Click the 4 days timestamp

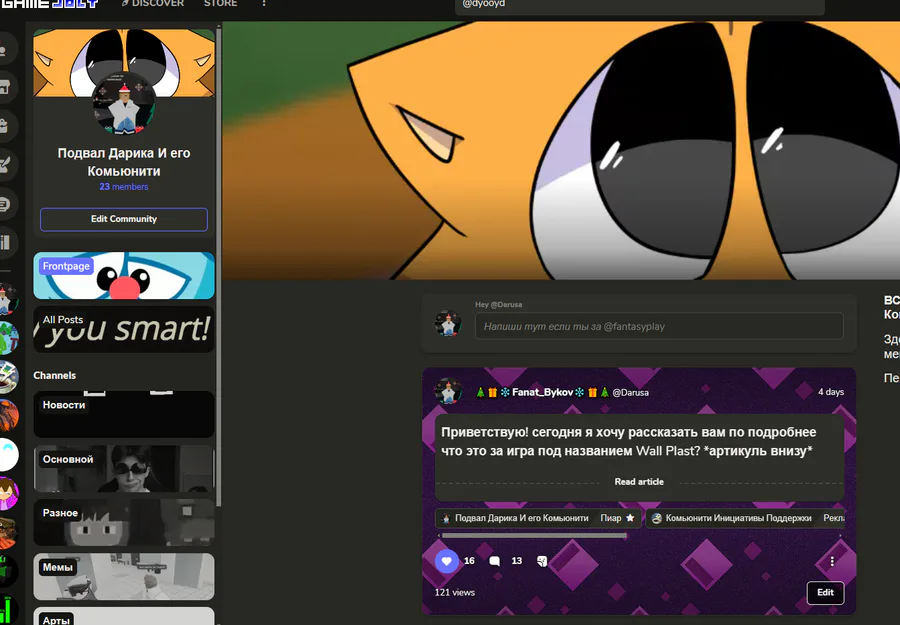coord(831,392)
